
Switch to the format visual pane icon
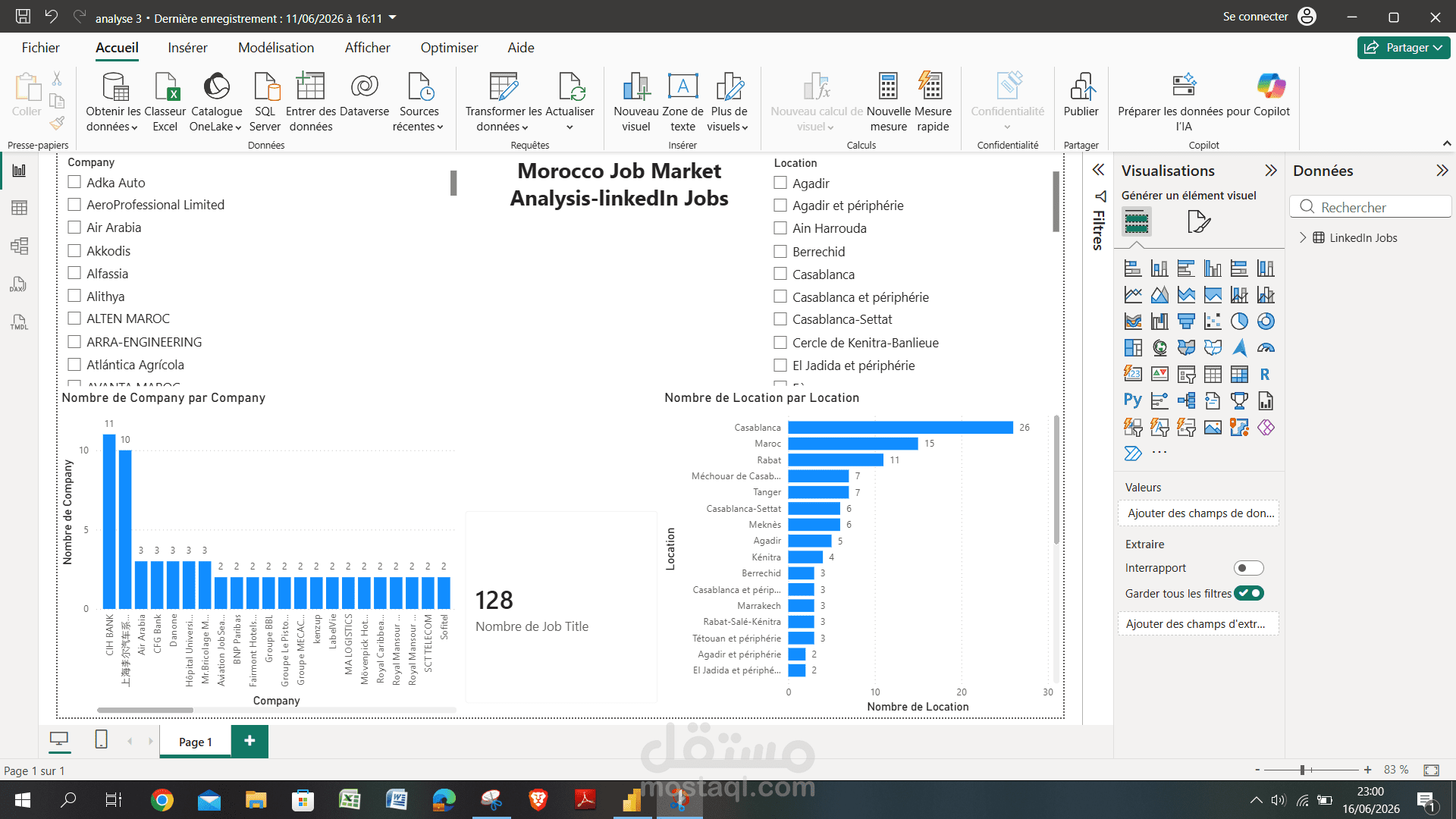click(x=1198, y=222)
